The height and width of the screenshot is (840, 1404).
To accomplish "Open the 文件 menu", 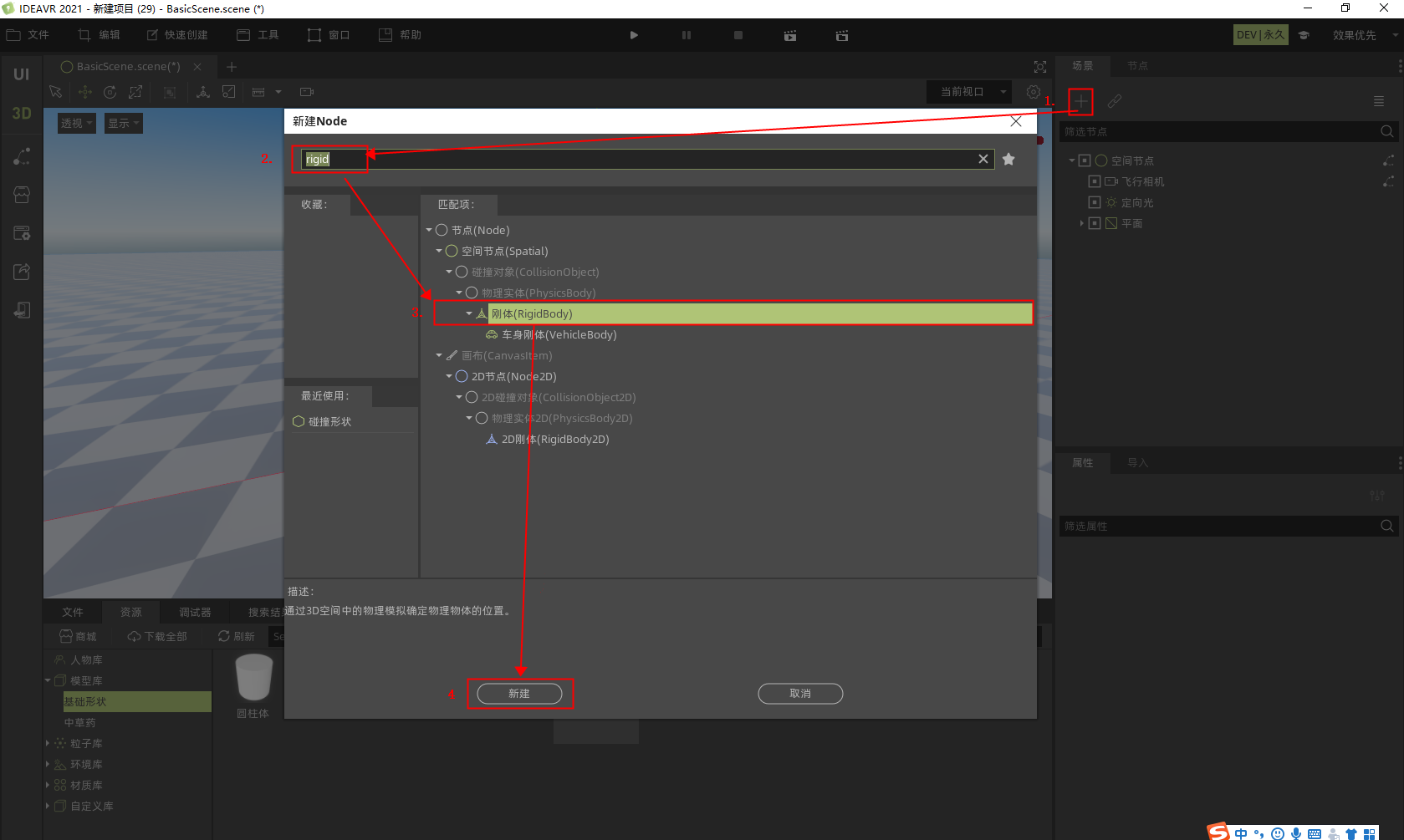I will (x=28, y=35).
